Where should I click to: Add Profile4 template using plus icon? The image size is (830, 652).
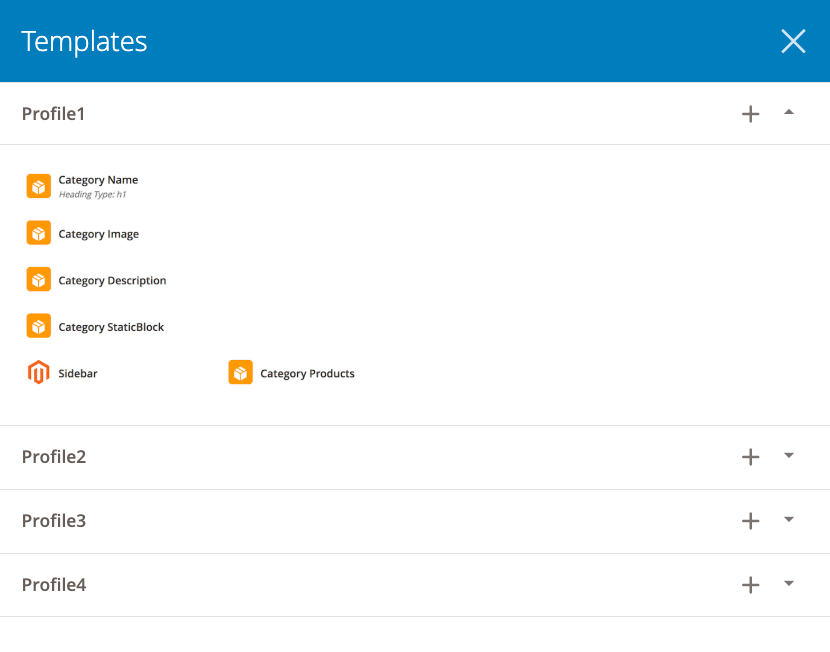coord(750,585)
